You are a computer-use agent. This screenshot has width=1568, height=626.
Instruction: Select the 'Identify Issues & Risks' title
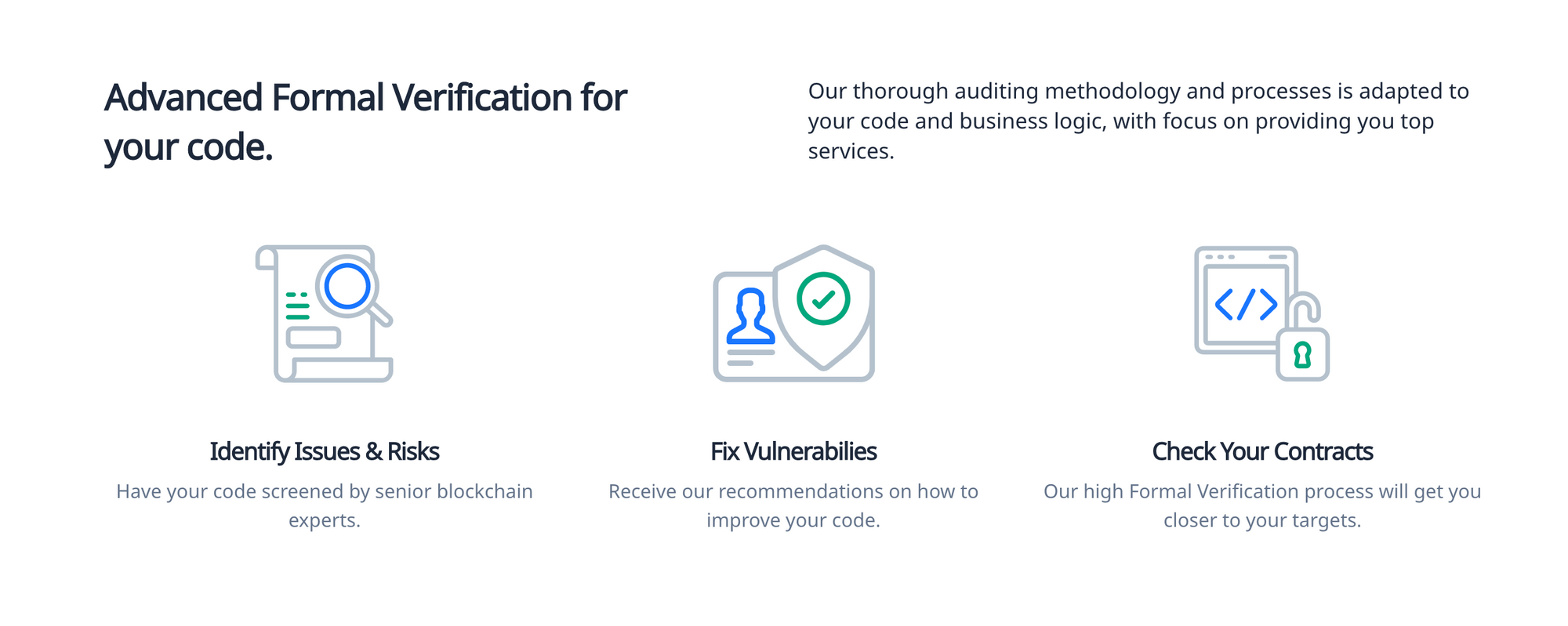(325, 451)
